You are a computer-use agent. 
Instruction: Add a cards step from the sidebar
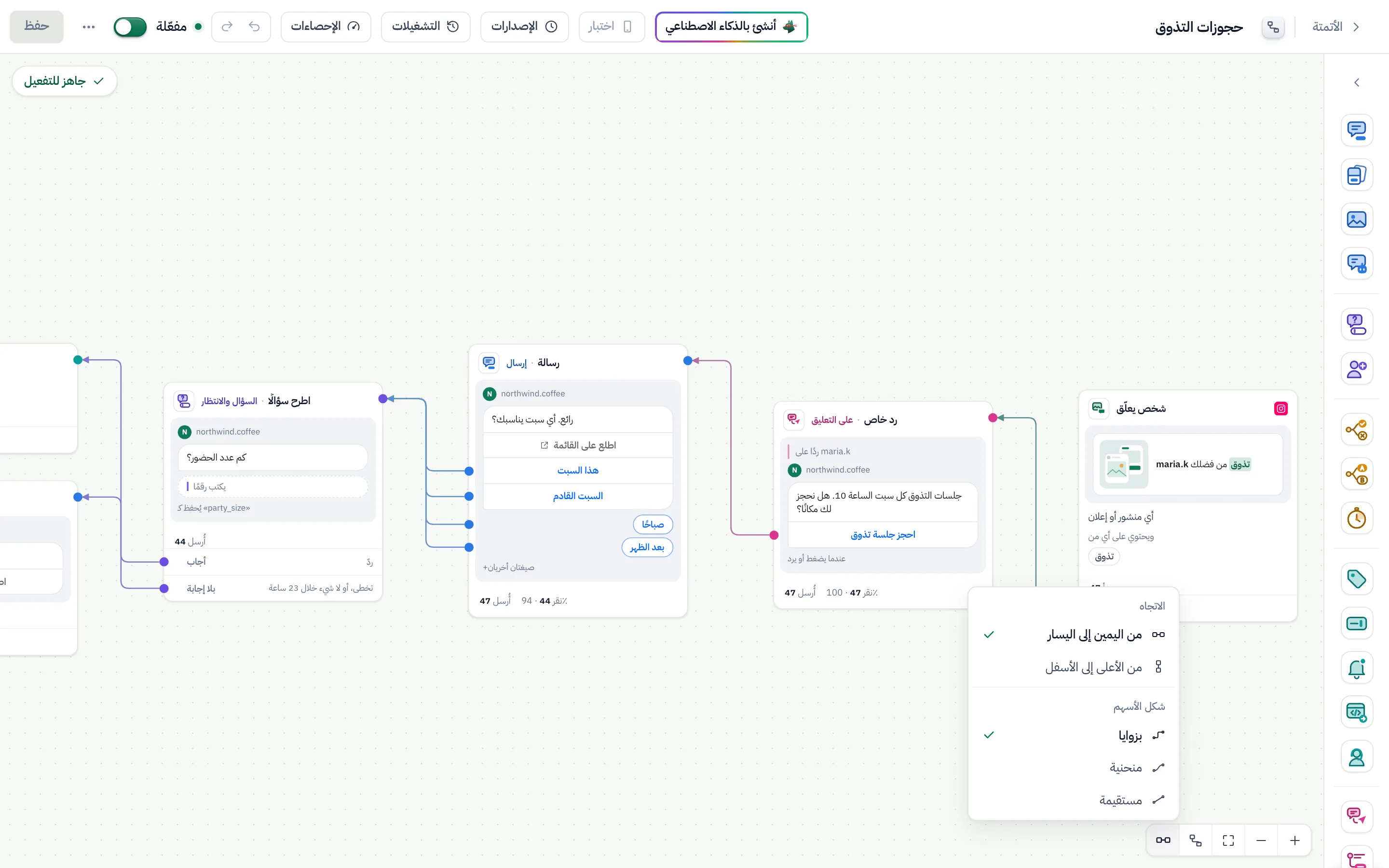click(x=1356, y=175)
